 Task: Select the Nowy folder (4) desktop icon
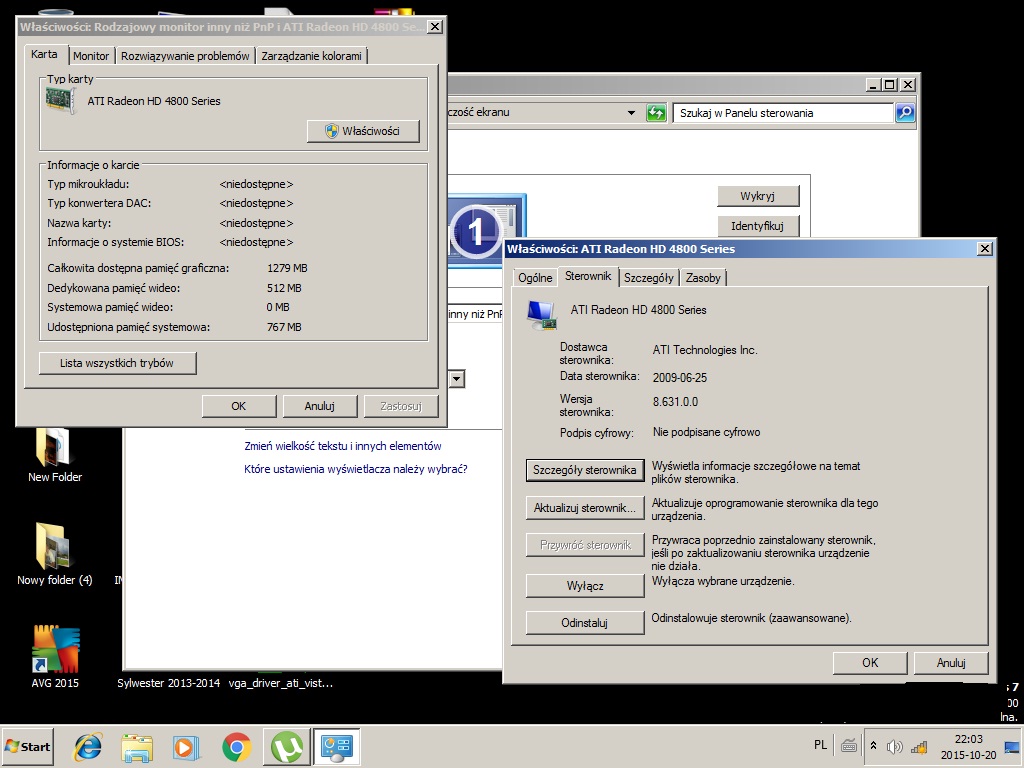pos(55,554)
